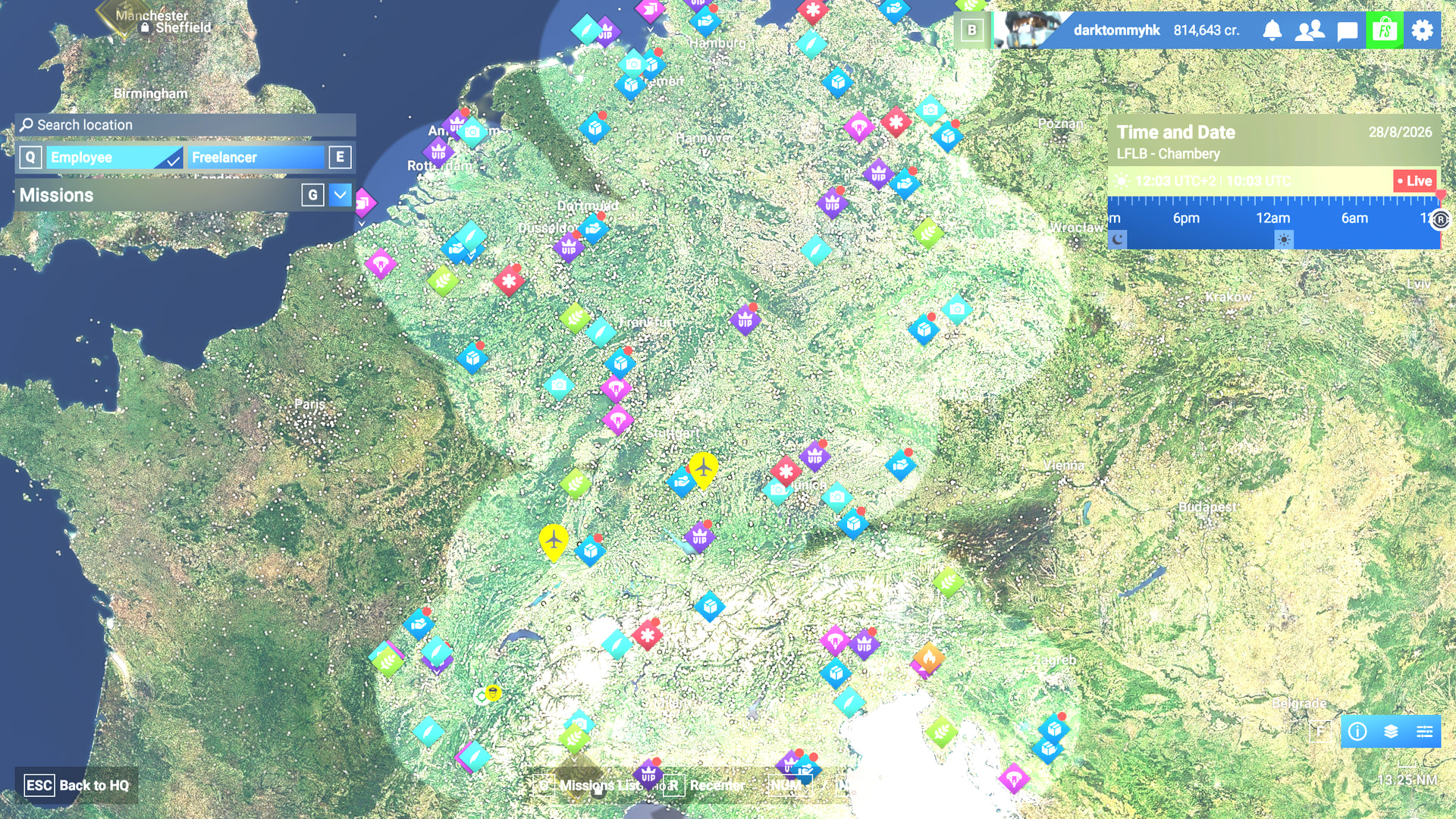Screen dimensions: 1456x819
Task: Open the Missions List tab
Action: (601, 786)
